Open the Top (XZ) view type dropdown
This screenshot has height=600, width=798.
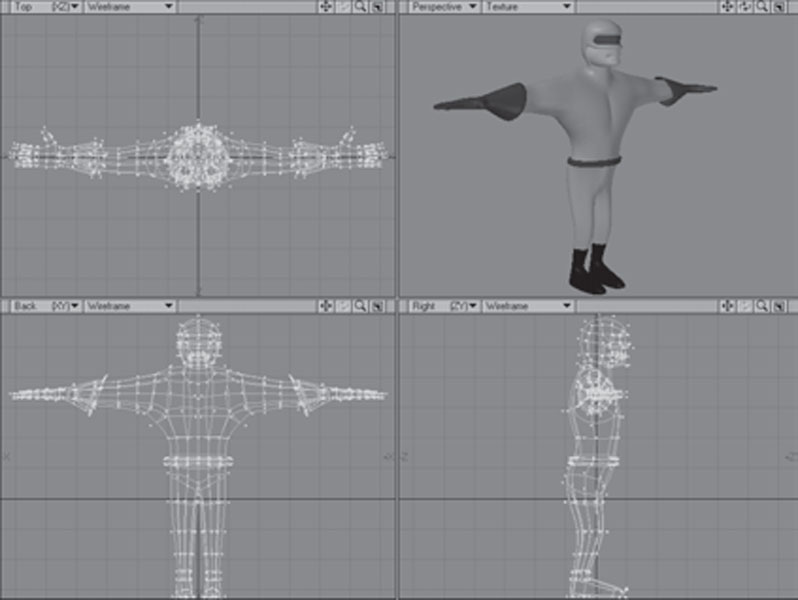click(x=46, y=7)
